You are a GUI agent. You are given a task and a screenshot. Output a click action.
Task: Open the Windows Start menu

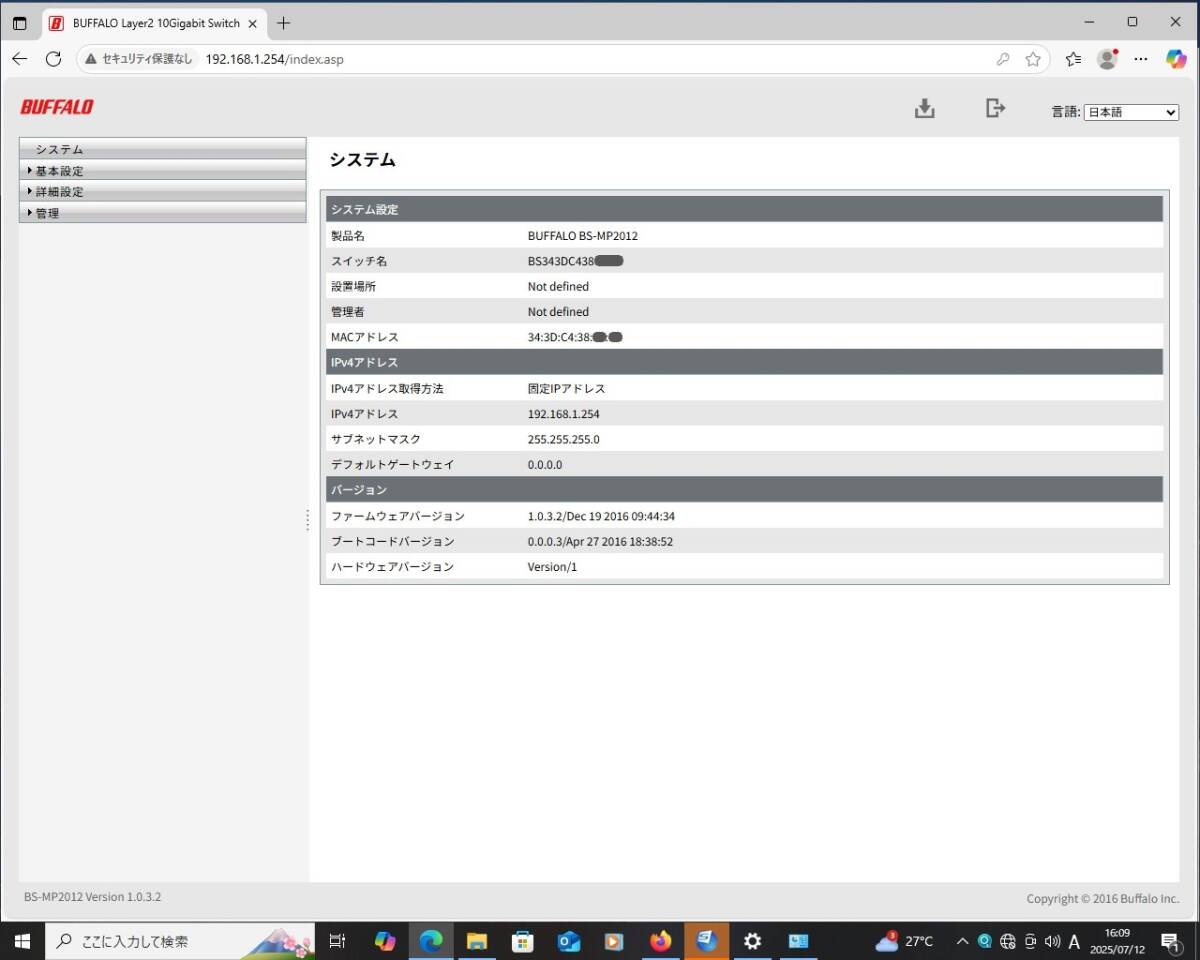pyautogui.click(x=22, y=941)
